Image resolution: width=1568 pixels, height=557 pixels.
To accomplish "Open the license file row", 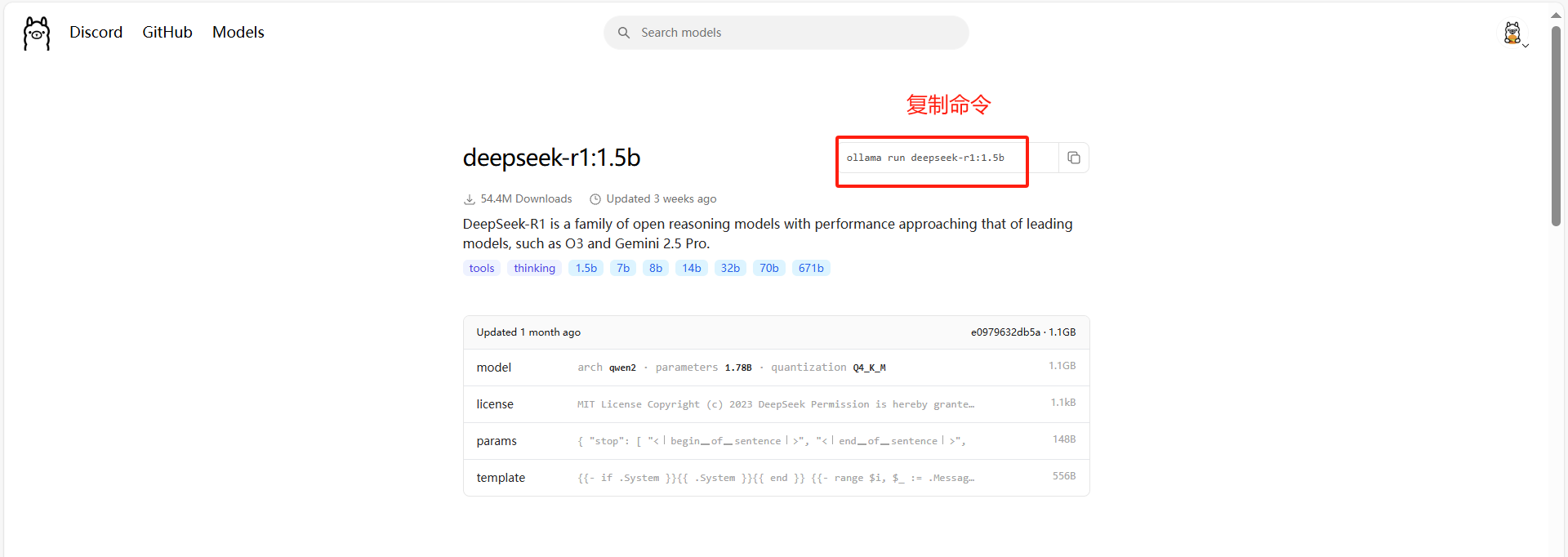I will (x=776, y=404).
